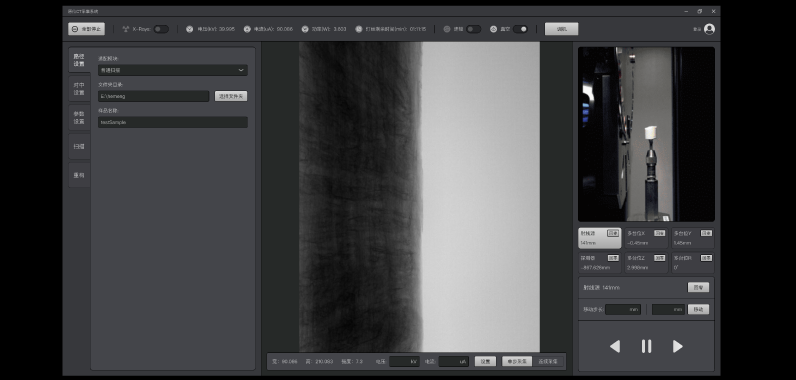Toggle the switch left of the vacuum control
Viewport: 796px width, 380px height.
click(x=474, y=29)
